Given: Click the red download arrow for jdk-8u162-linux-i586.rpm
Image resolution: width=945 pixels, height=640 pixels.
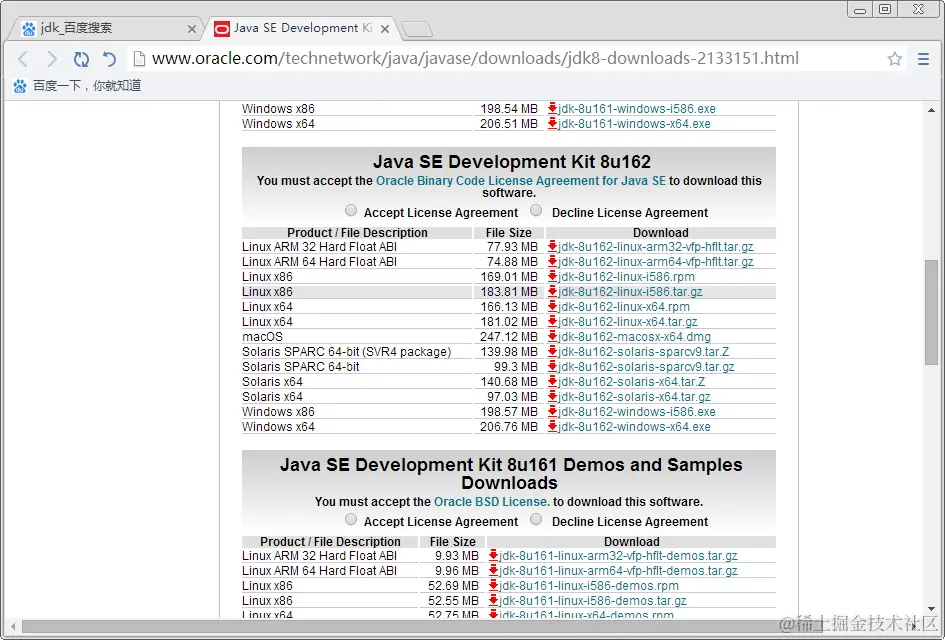Looking at the screenshot, I should pyautogui.click(x=552, y=277).
